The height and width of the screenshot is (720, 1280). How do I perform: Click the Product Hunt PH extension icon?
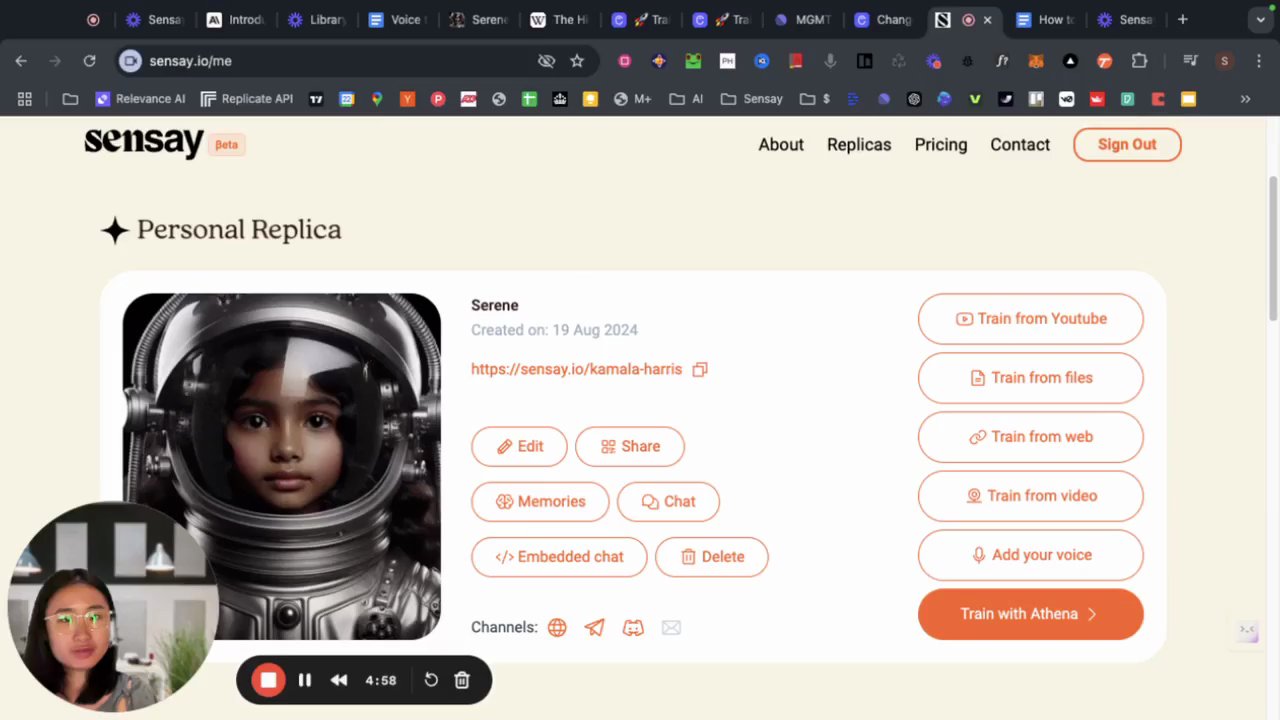(727, 61)
